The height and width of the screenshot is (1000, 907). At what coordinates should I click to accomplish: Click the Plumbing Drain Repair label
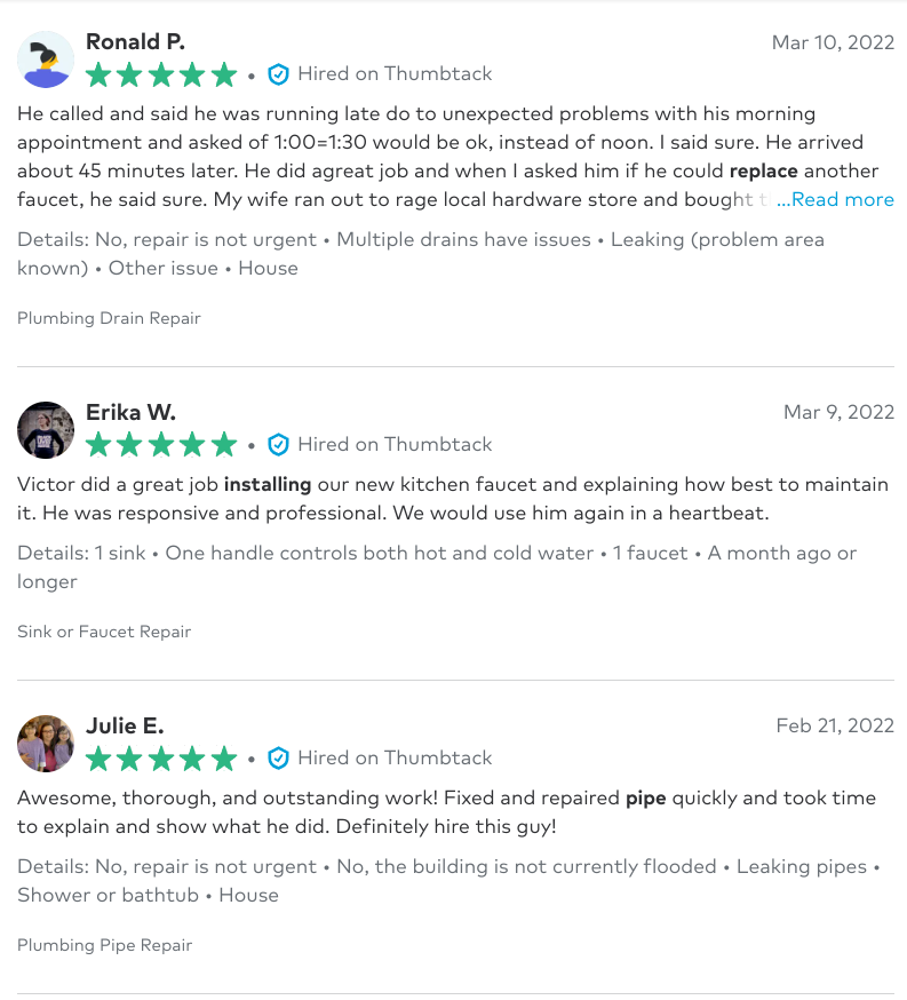click(x=109, y=318)
